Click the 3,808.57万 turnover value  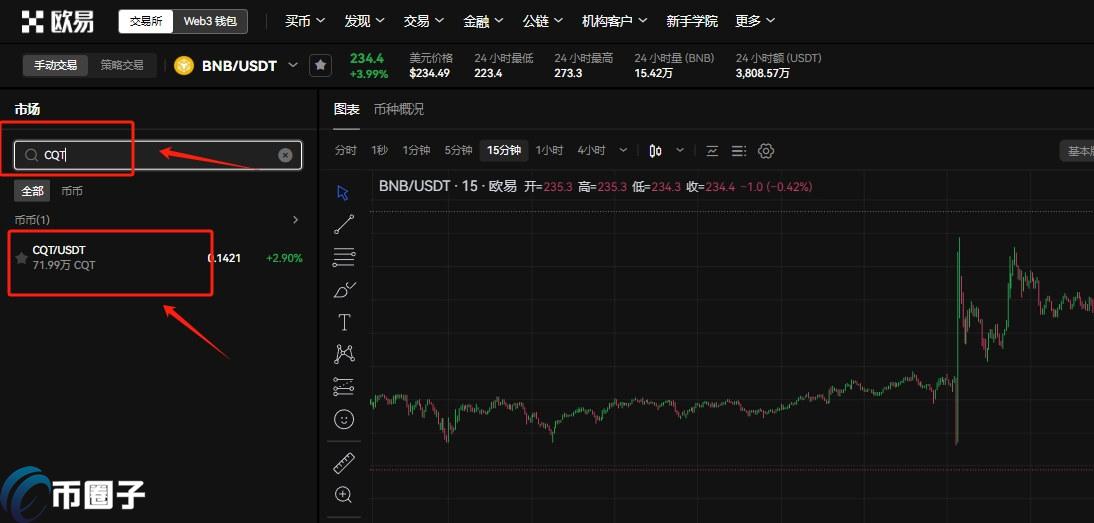[x=763, y=73]
